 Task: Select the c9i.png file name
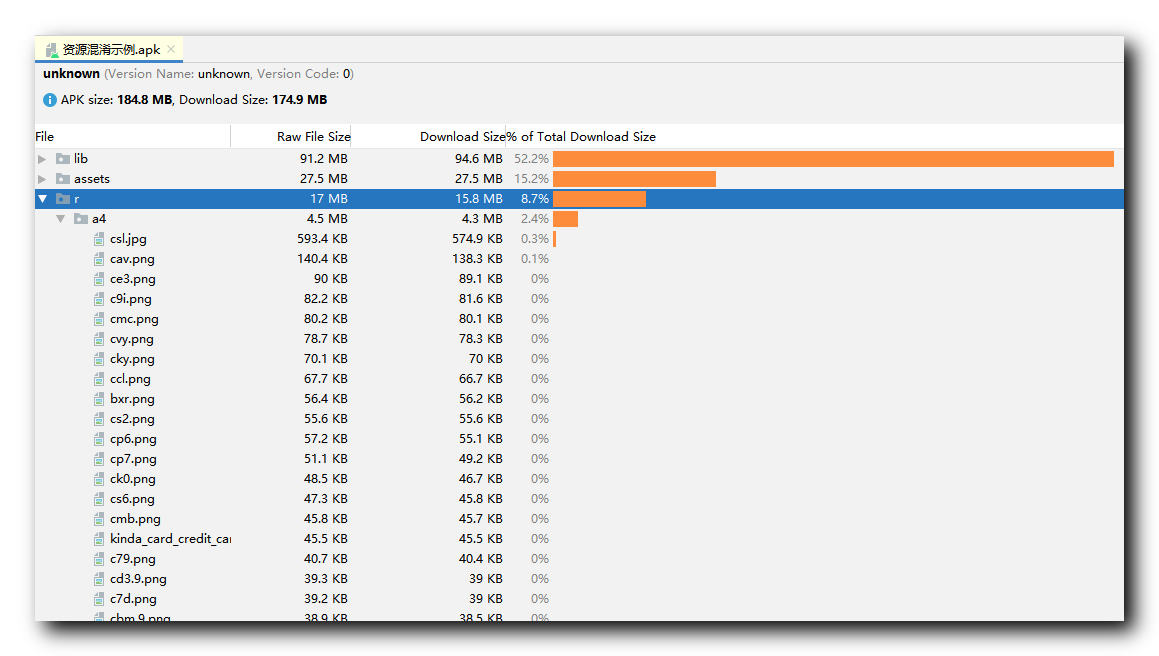131,299
